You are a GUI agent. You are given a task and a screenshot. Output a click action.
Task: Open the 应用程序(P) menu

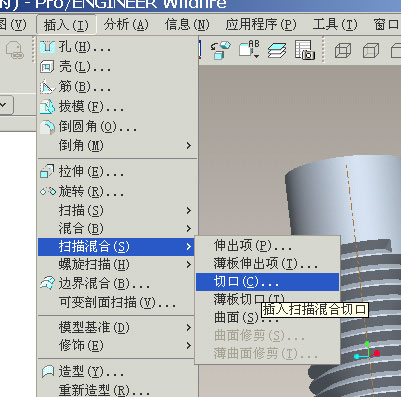point(261,25)
